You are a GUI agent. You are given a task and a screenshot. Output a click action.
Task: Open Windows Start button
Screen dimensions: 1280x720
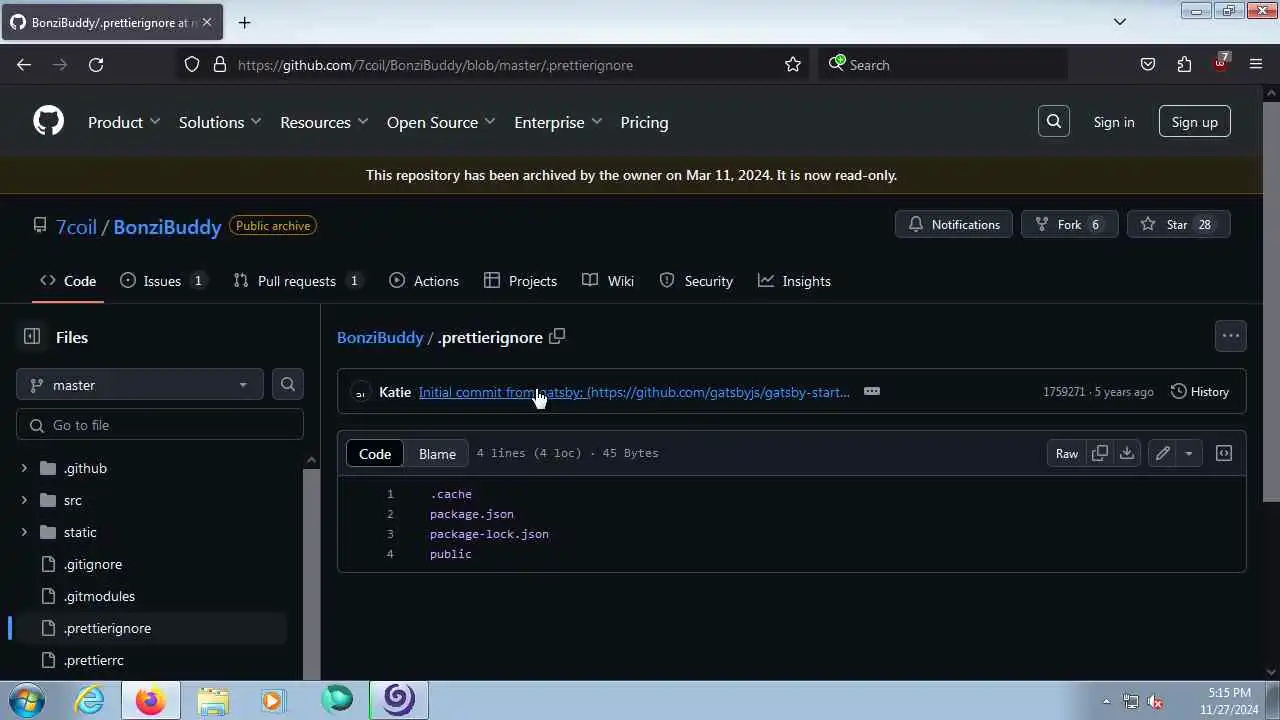(27, 700)
